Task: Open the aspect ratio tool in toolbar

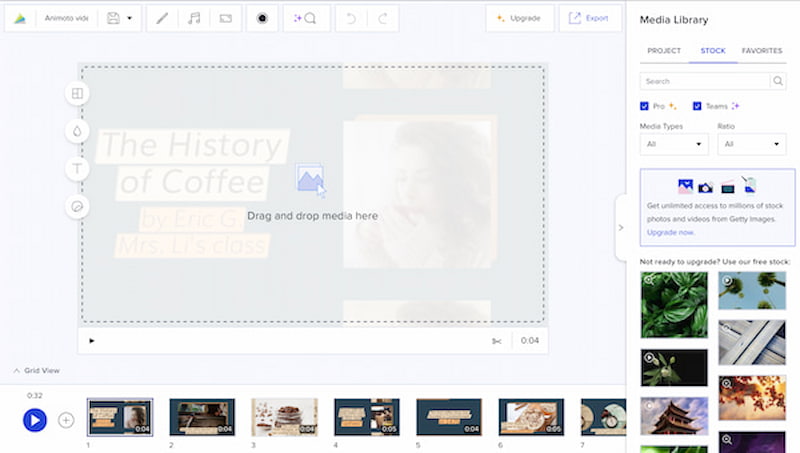Action: (225, 18)
